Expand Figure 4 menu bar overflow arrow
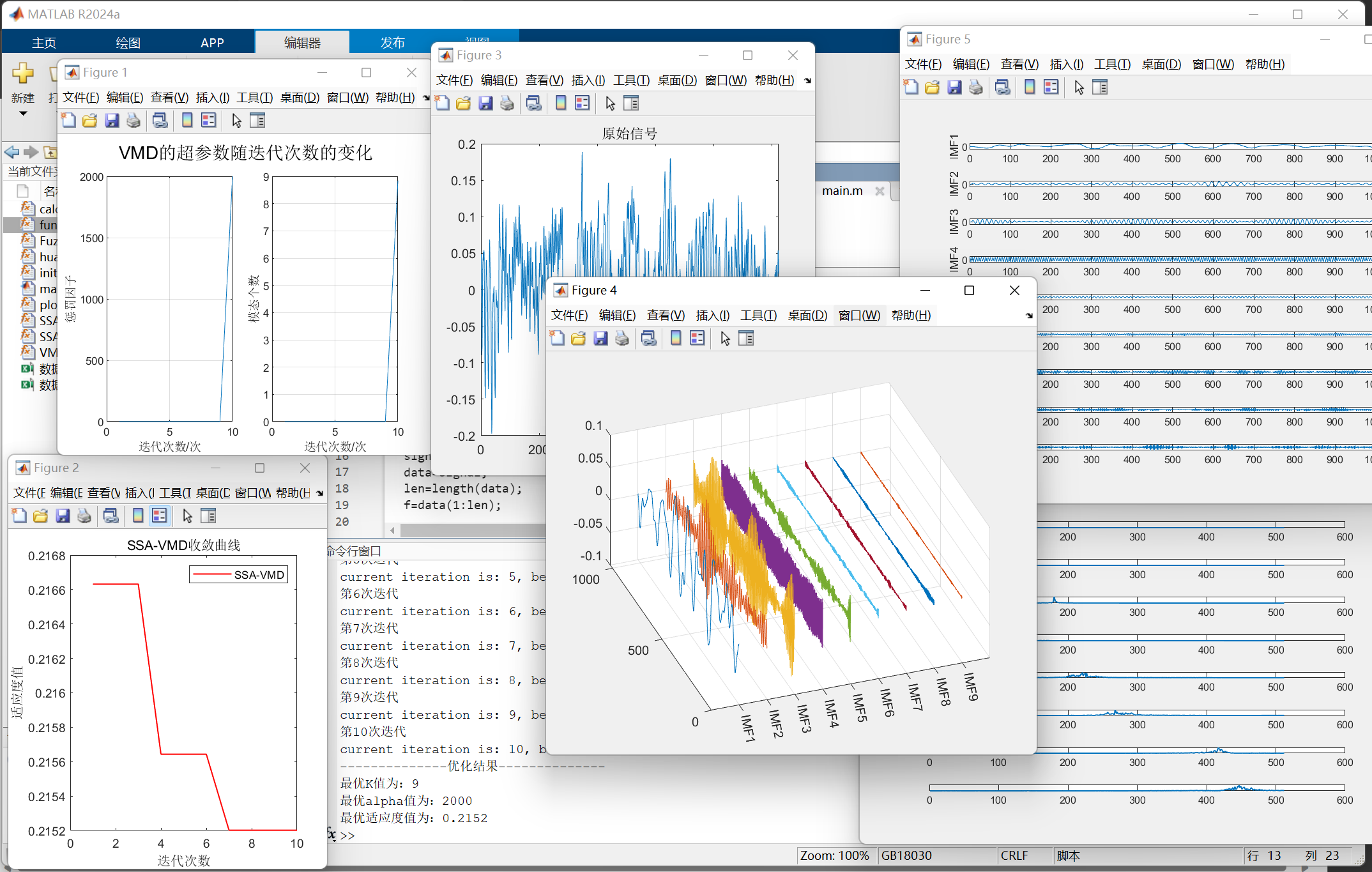Image resolution: width=1372 pixels, height=872 pixels. pyautogui.click(x=1028, y=316)
